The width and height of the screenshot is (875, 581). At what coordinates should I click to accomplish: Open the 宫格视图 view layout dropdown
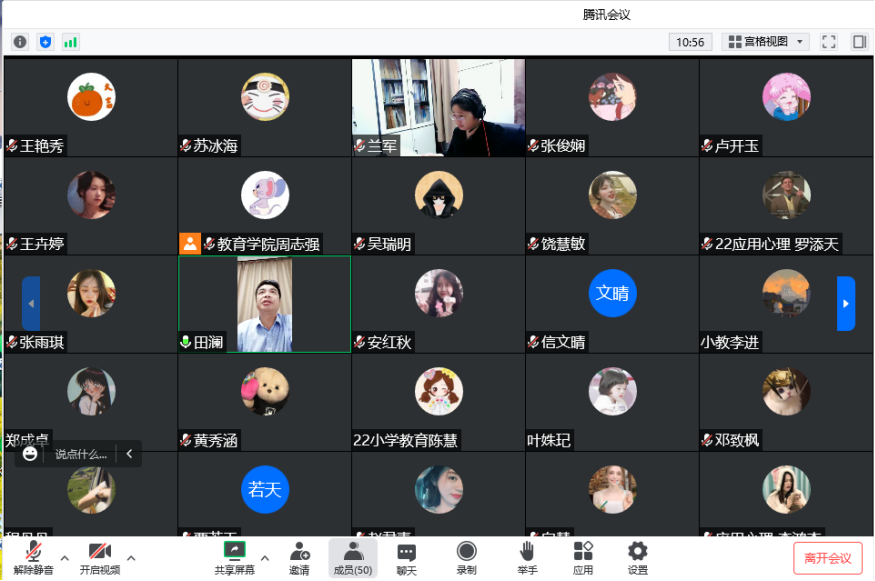766,42
